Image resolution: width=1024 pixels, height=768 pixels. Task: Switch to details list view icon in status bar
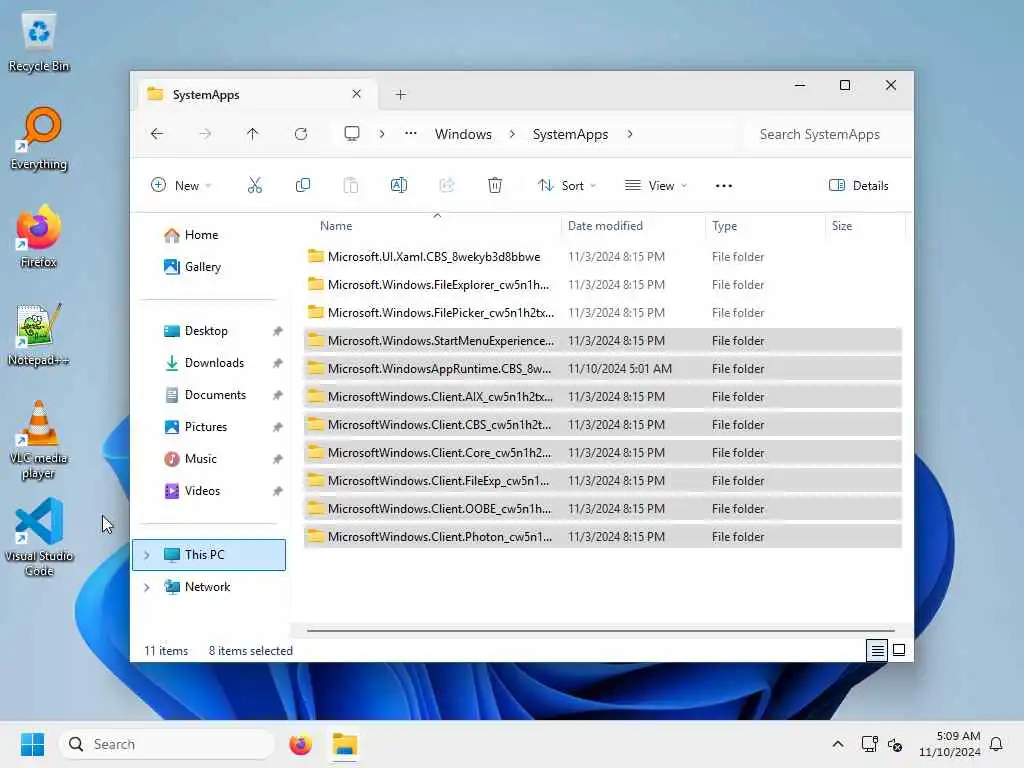(877, 650)
